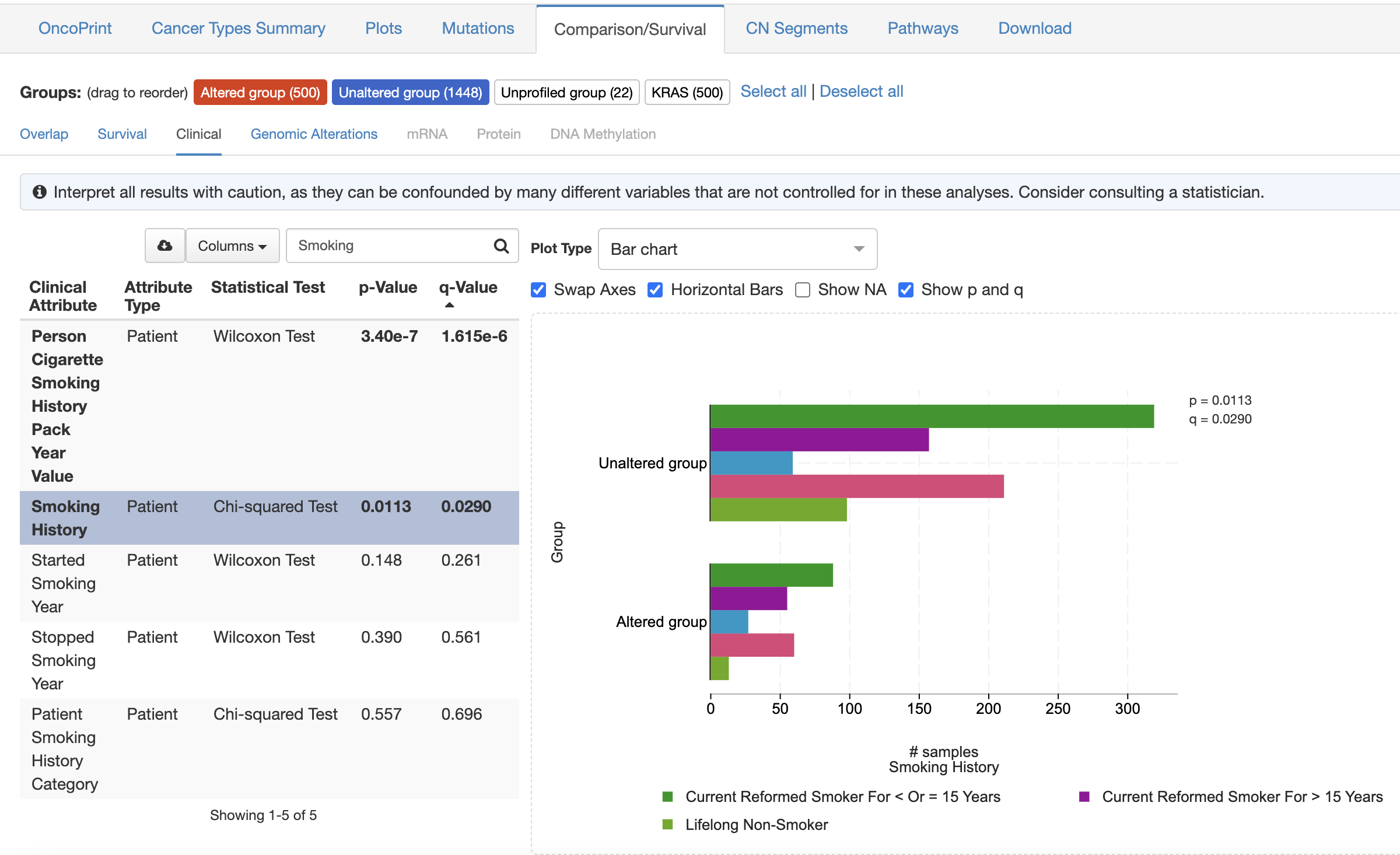Select the Smoking History table row
The width and height of the screenshot is (1400, 855).
tap(269, 518)
